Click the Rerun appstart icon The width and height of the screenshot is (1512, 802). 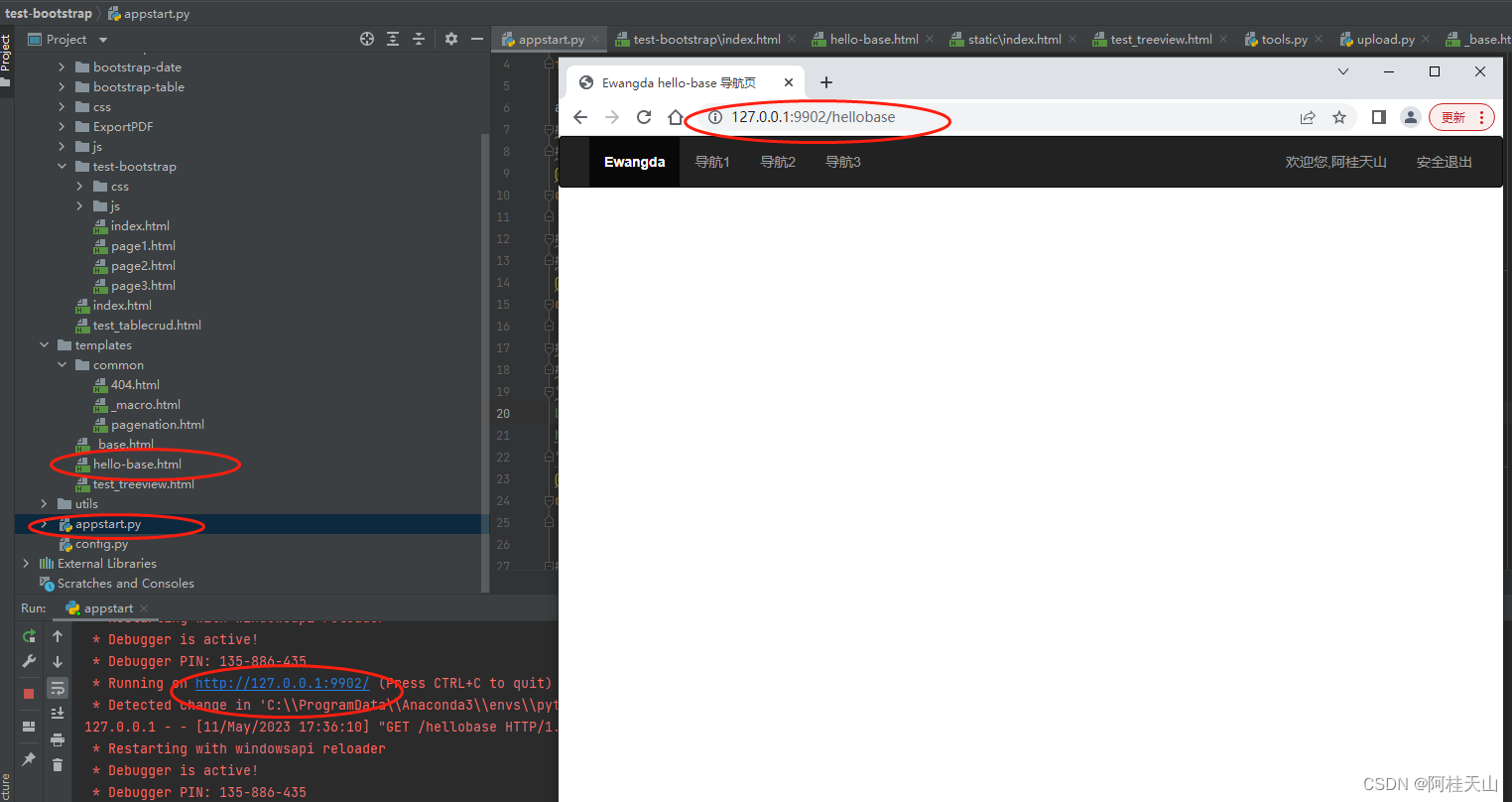click(29, 636)
